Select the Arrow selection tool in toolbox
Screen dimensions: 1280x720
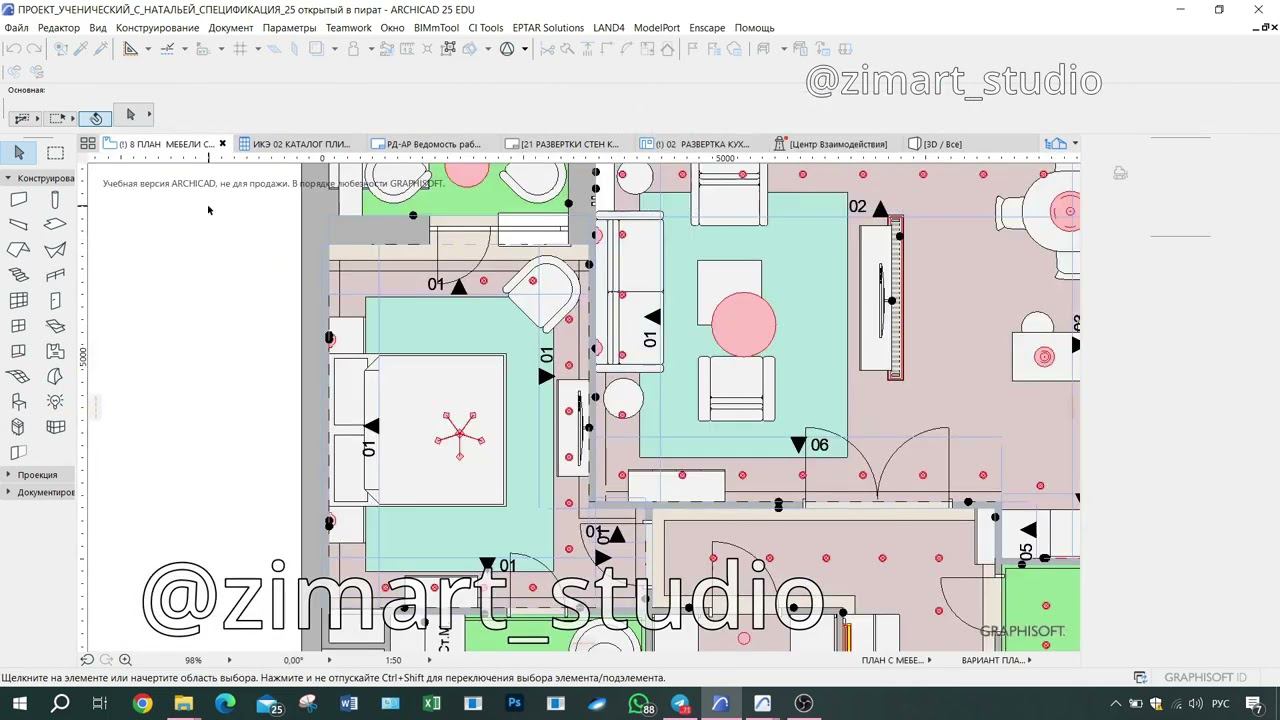click(x=19, y=153)
